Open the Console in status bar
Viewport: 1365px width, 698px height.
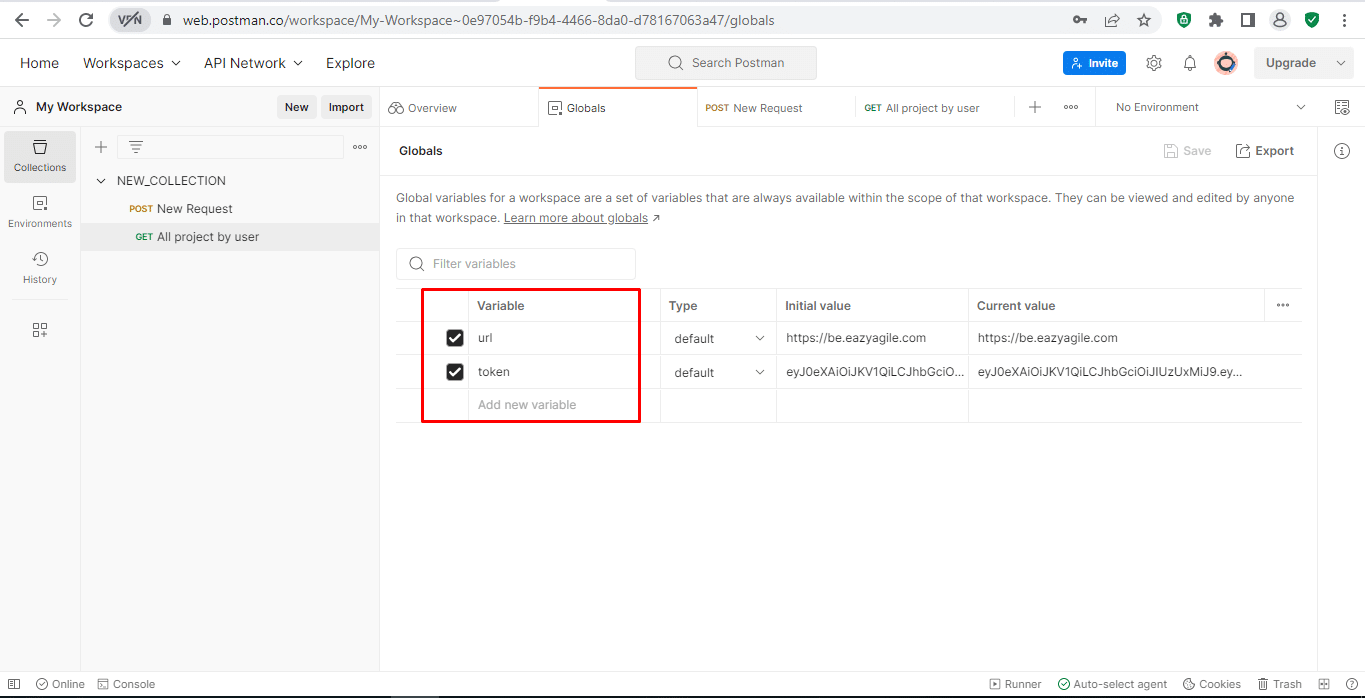click(x=126, y=684)
